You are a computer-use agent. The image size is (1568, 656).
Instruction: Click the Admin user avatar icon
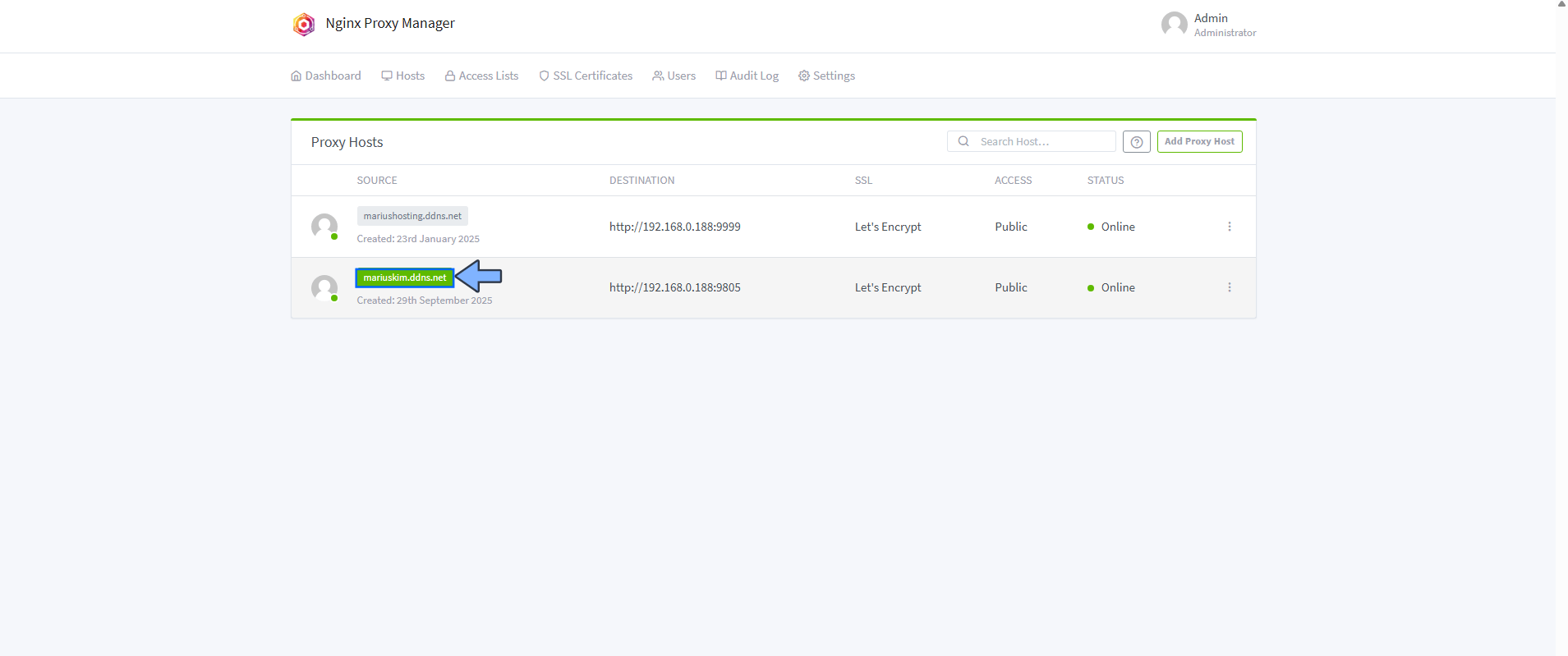1174,25
